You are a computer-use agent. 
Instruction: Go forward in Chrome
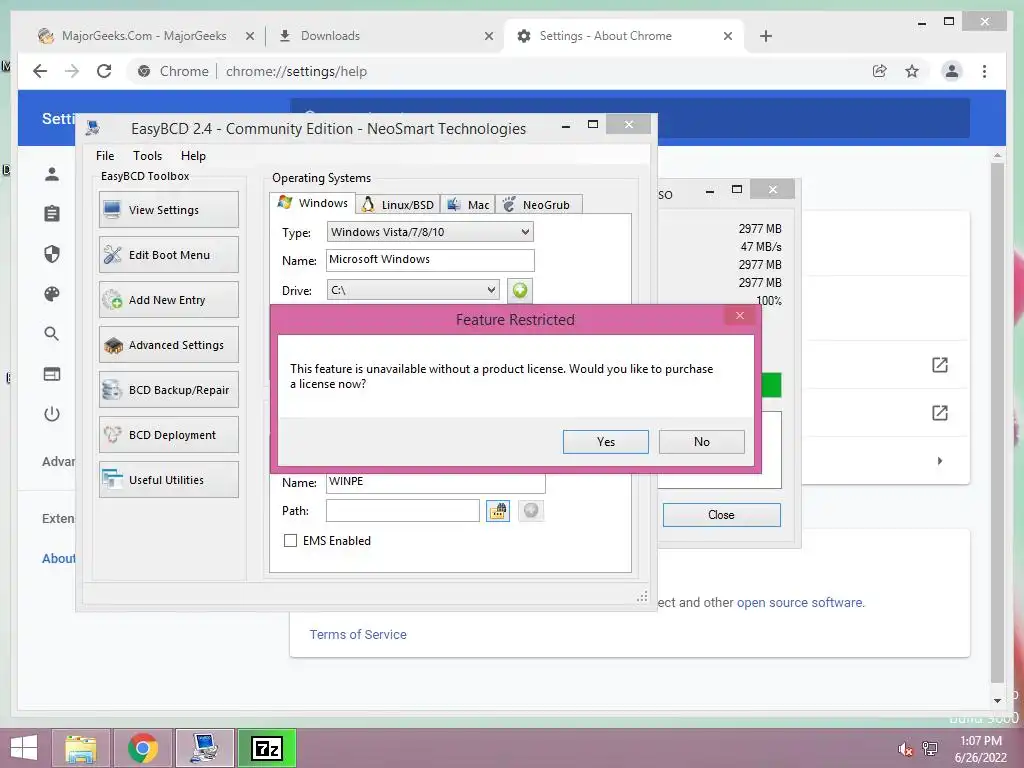point(72,71)
